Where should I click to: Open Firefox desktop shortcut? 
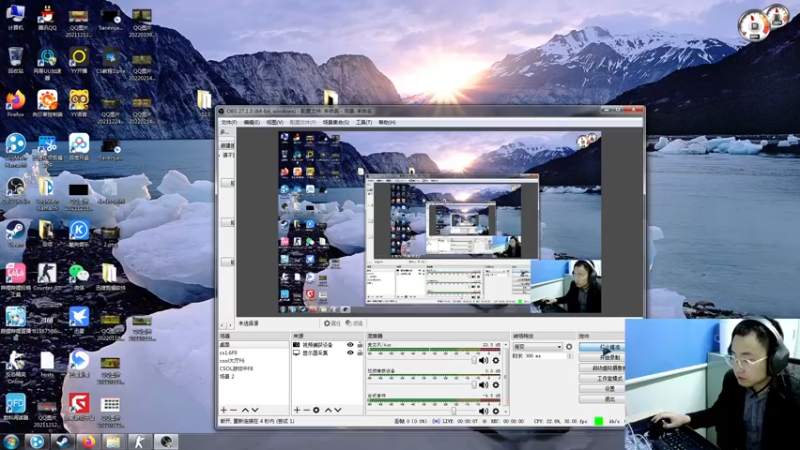coord(15,104)
